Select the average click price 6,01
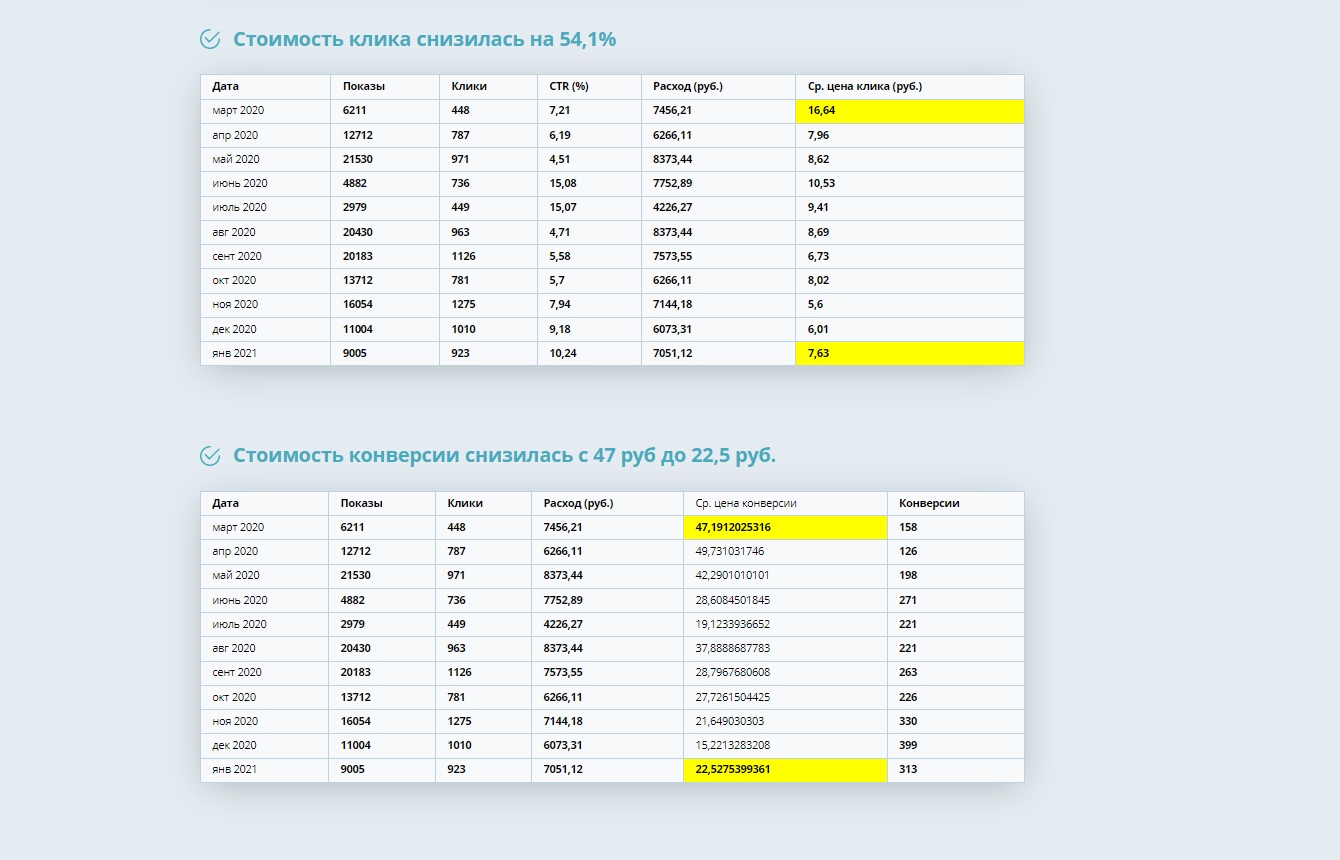 pyautogui.click(x=818, y=329)
